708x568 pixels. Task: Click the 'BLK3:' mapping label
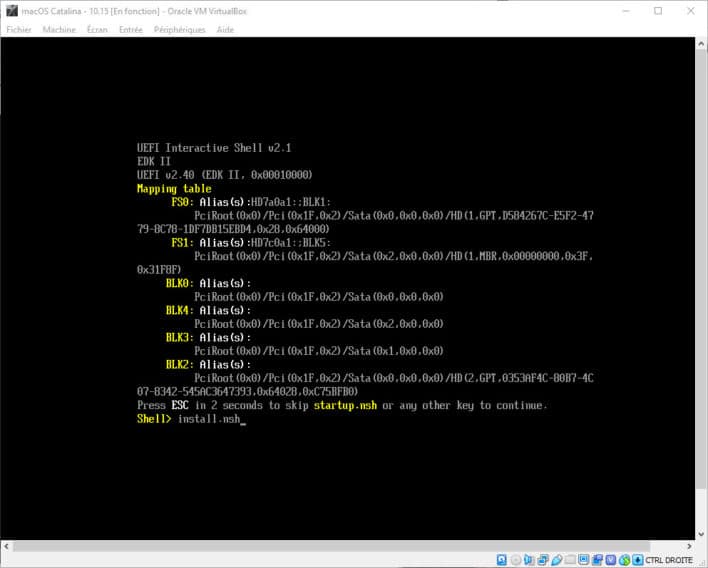[180, 338]
